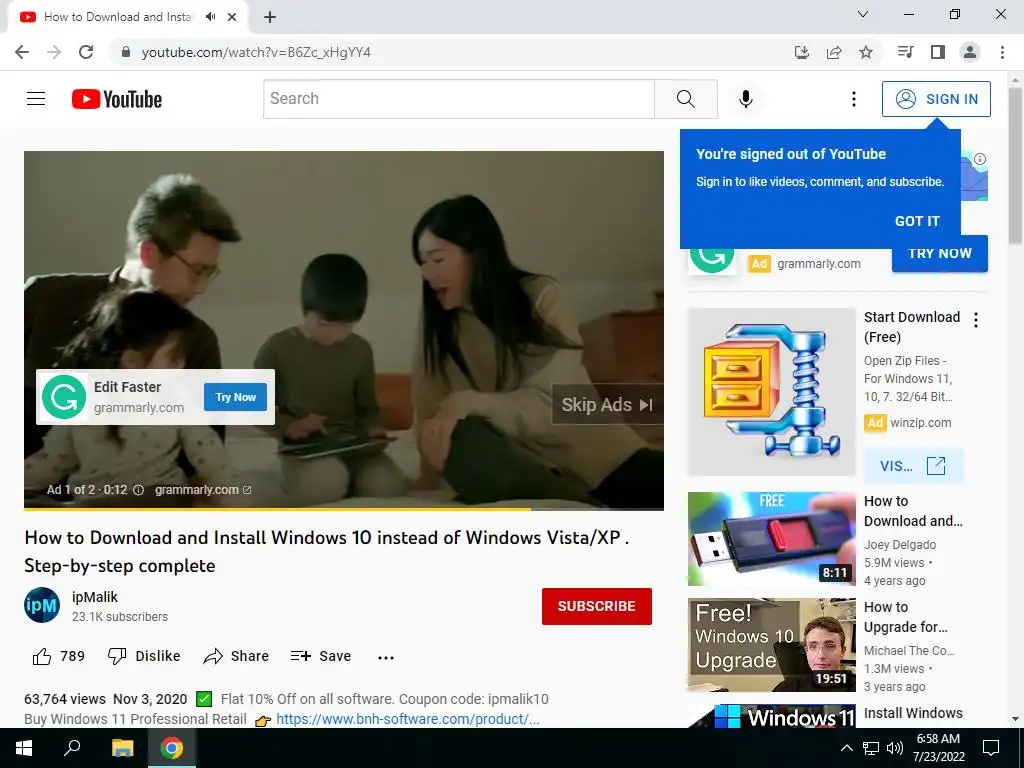Like the video with thumbs up
Viewport: 1024px width, 768px height.
[x=42, y=656]
